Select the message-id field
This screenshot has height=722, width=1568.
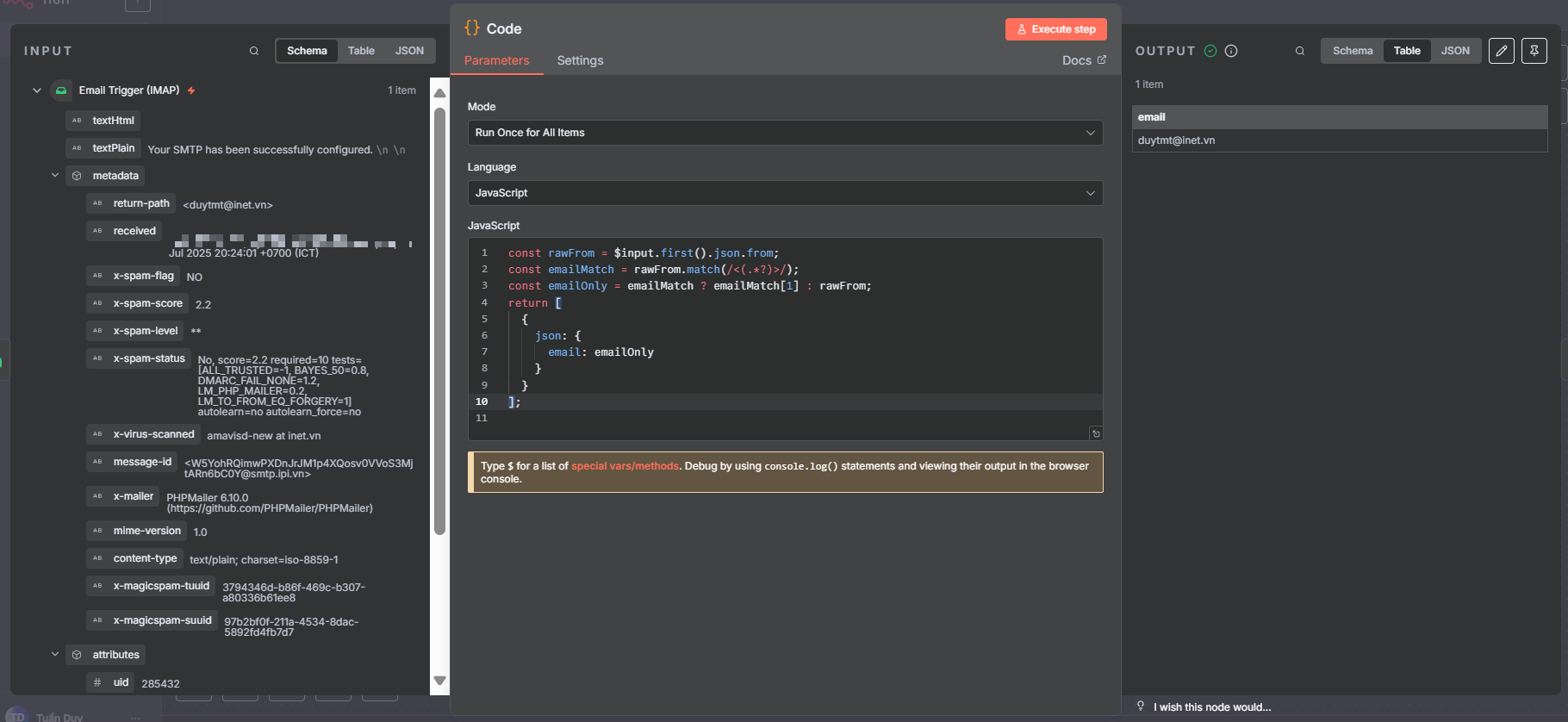point(132,462)
